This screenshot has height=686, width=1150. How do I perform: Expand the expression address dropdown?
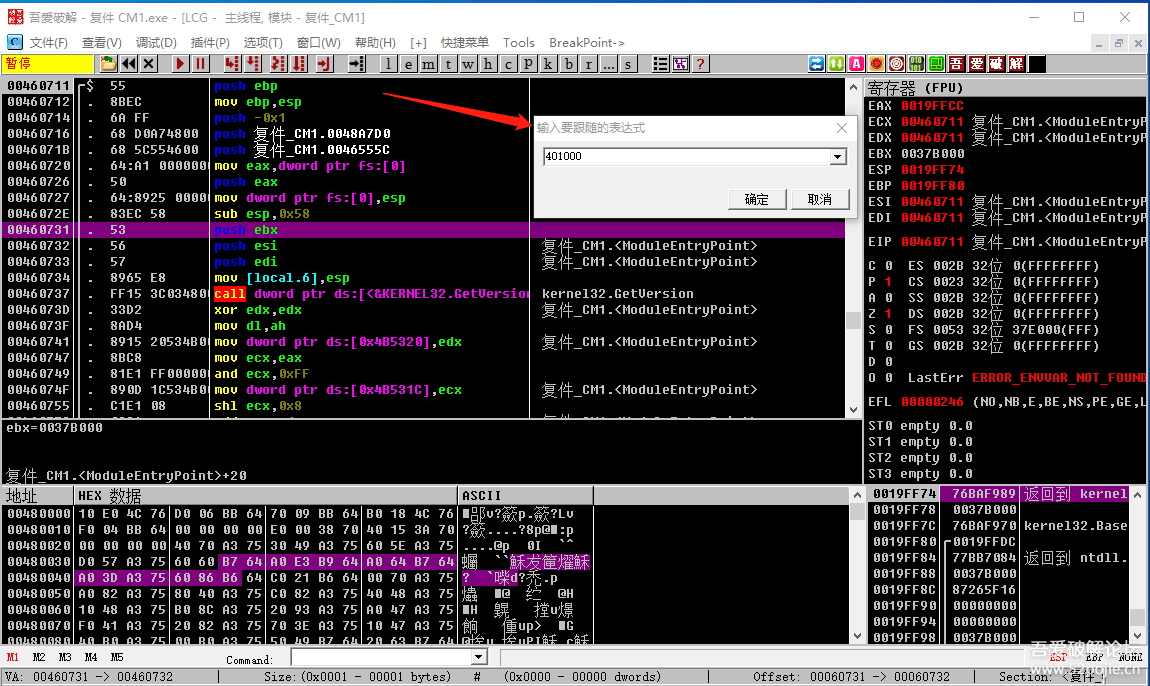pos(837,157)
